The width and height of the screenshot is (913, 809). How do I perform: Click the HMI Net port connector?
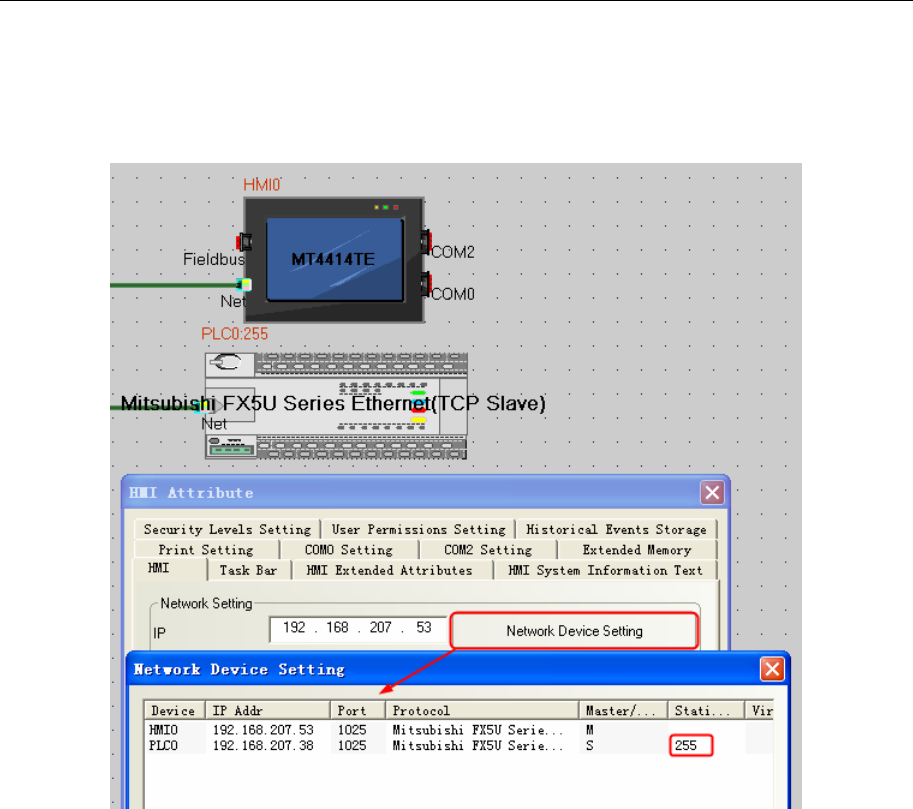[243, 284]
